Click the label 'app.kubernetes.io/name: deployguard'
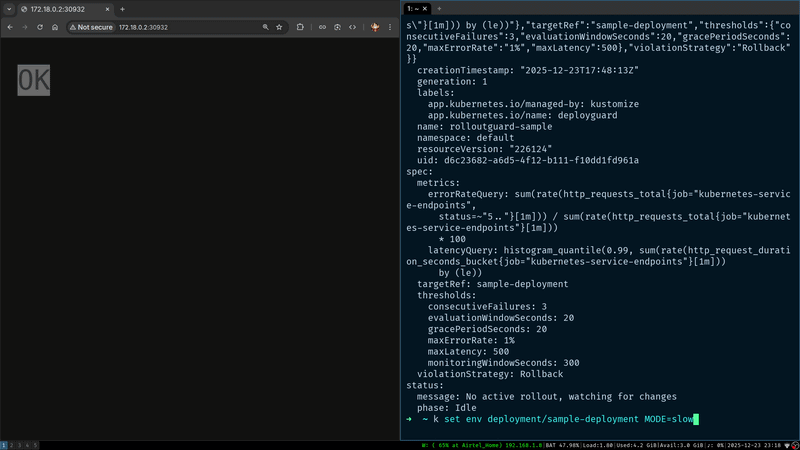The image size is (800, 450). pos(522,115)
